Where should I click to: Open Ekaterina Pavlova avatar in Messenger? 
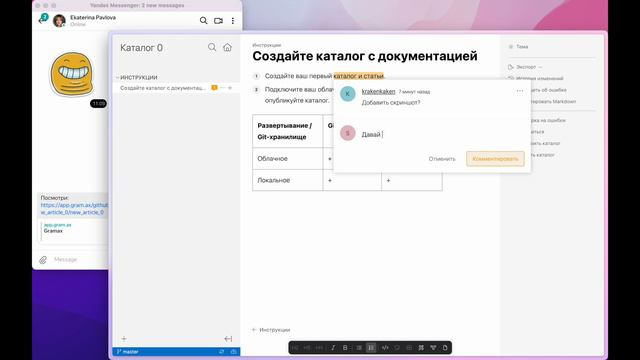click(59, 20)
